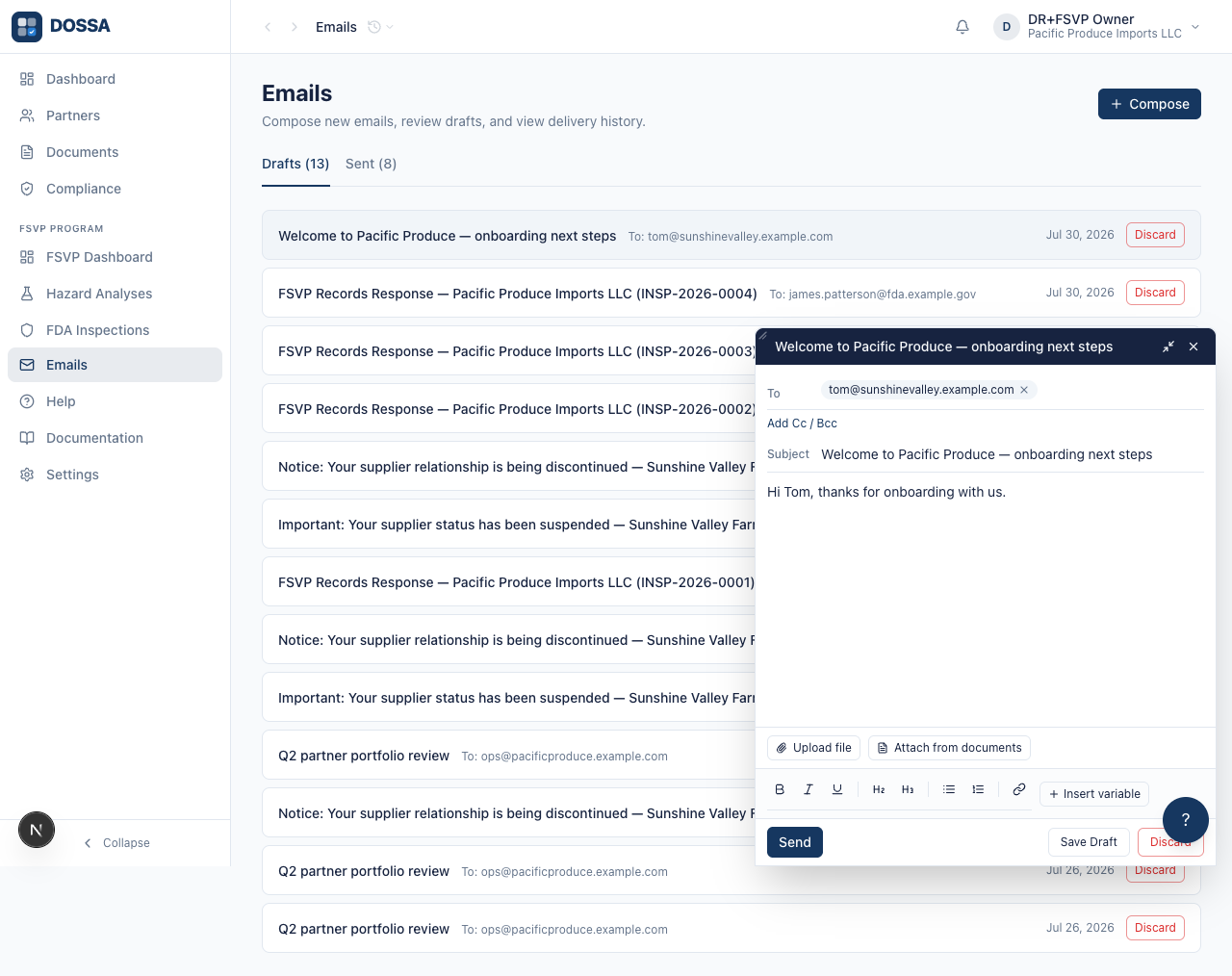The width and height of the screenshot is (1232, 976).
Task: Go to the Partners page
Action: (x=115, y=116)
